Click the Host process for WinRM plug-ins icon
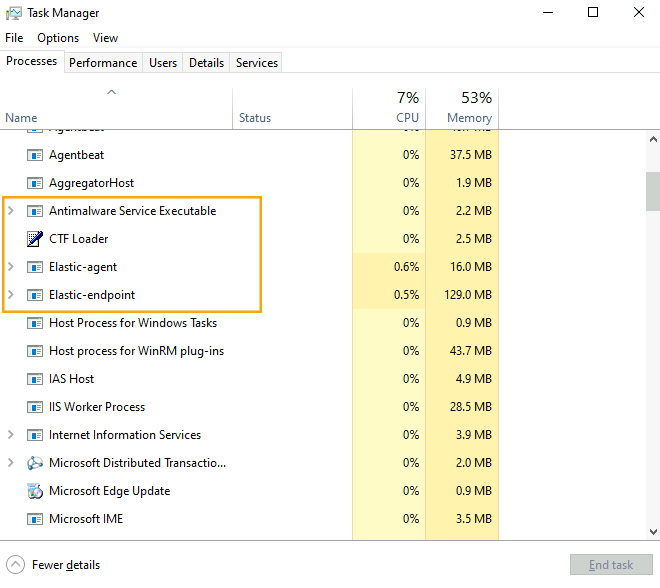The height and width of the screenshot is (588, 660). point(35,351)
